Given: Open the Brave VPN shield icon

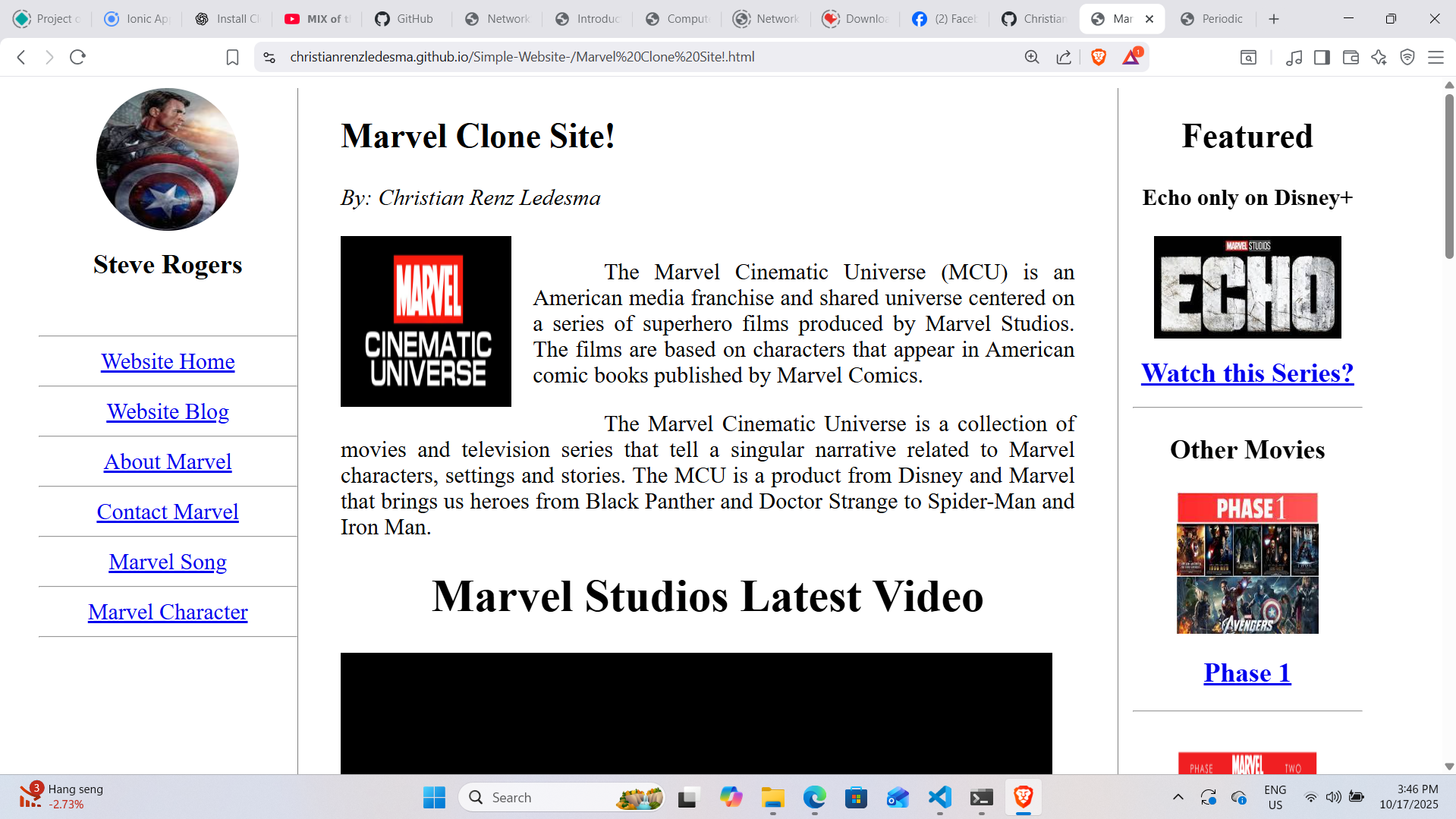Looking at the screenshot, I should [x=1407, y=57].
